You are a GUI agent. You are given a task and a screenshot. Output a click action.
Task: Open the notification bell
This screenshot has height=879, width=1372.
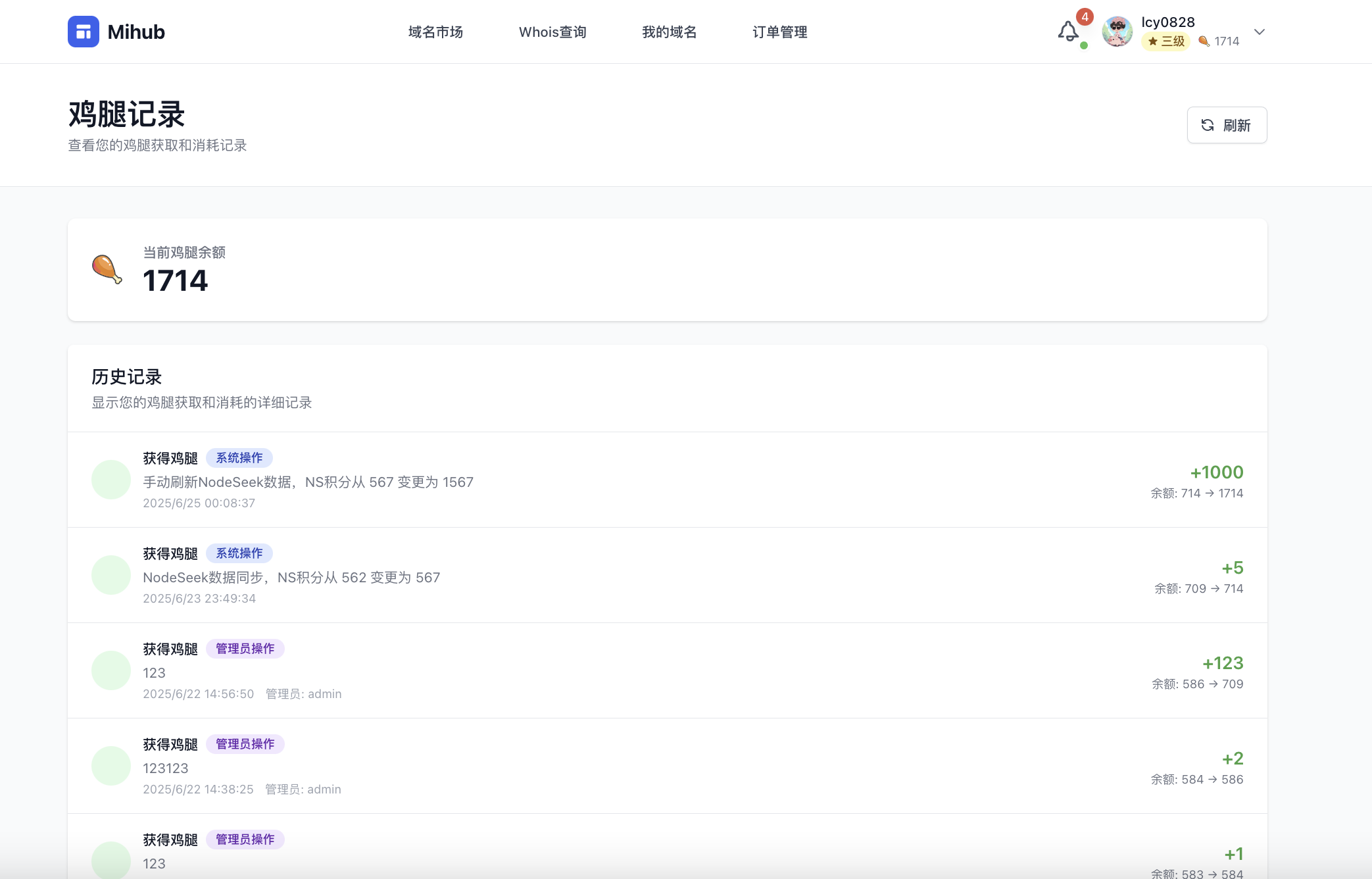(1067, 32)
